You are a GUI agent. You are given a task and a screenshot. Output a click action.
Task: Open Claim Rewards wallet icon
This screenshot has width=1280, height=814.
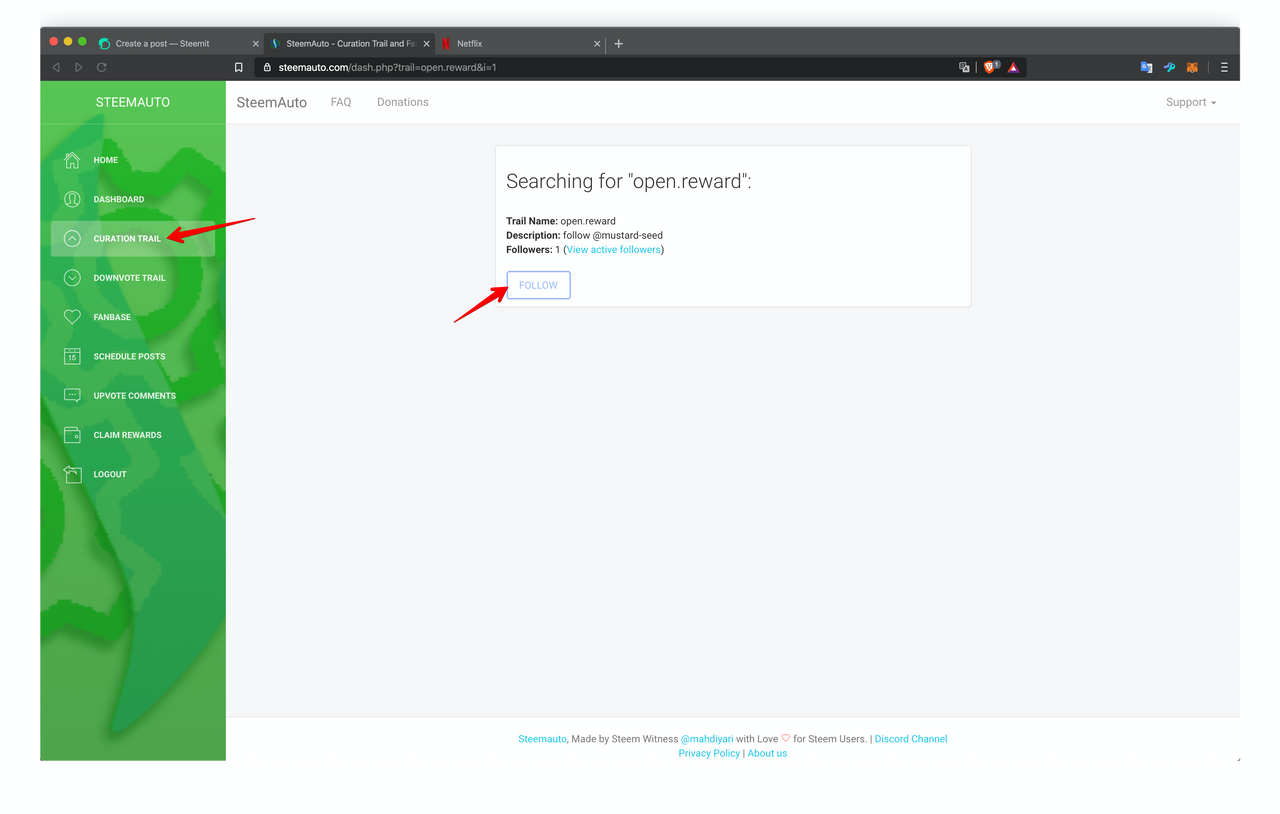click(72, 435)
